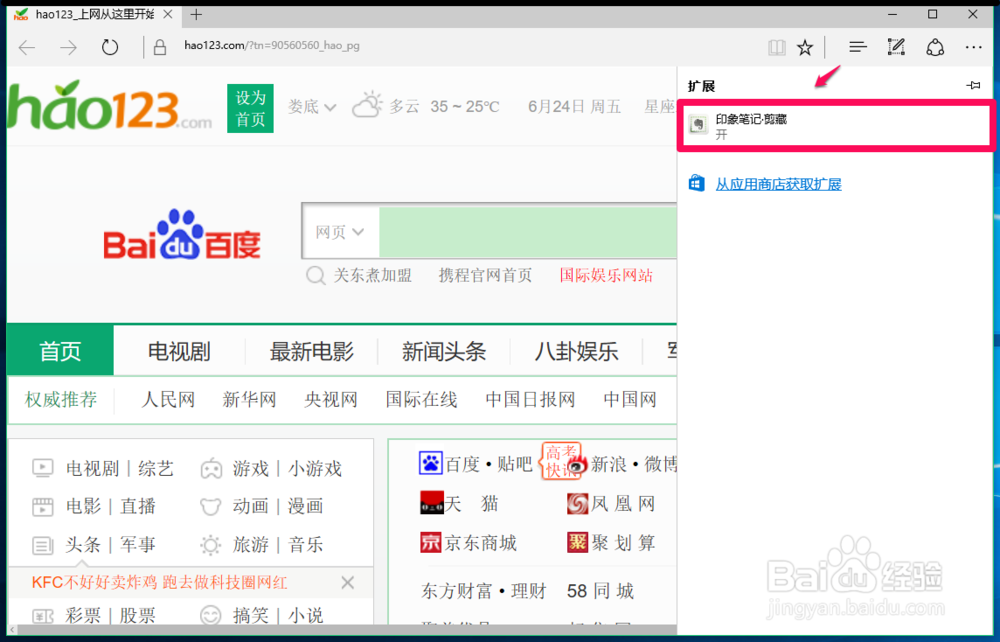Open the 中国网 link
1000x642 pixels.
(630, 400)
